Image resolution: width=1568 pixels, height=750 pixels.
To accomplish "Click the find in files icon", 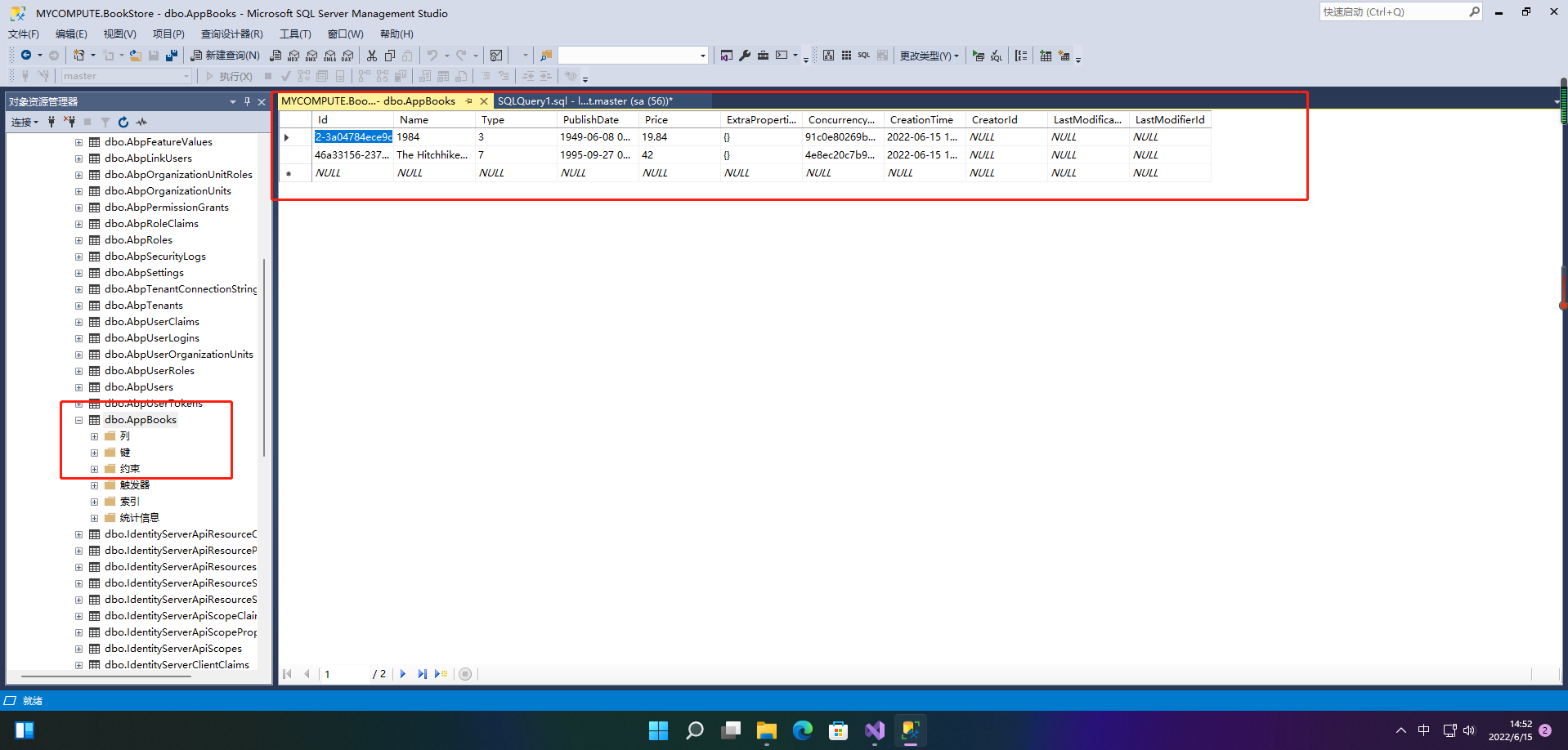I will tap(546, 56).
